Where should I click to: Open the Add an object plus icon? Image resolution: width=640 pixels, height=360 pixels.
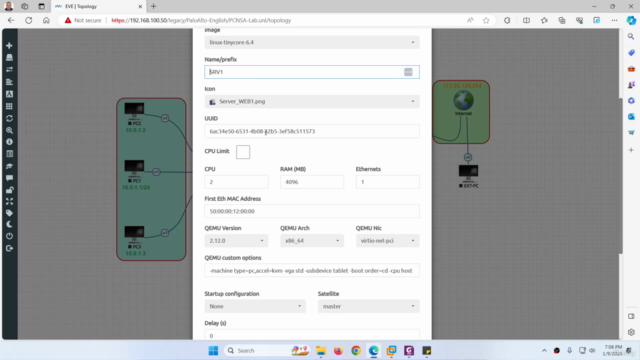(x=9, y=46)
